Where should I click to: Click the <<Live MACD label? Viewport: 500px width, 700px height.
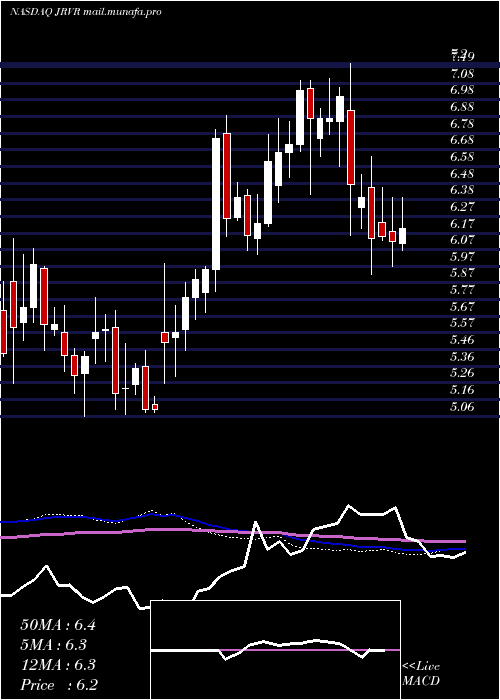[421, 674]
